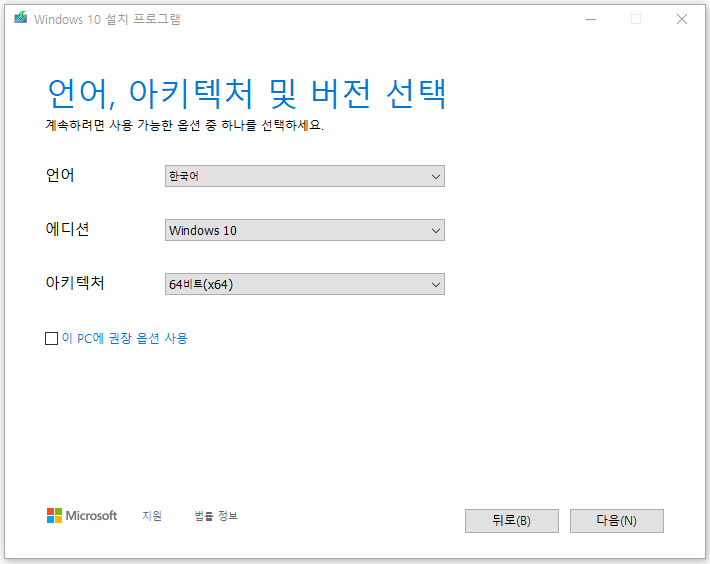The height and width of the screenshot is (564, 710).
Task: Enable '이 PC에 권장 옵션 사용' checkbox
Action: point(52,339)
